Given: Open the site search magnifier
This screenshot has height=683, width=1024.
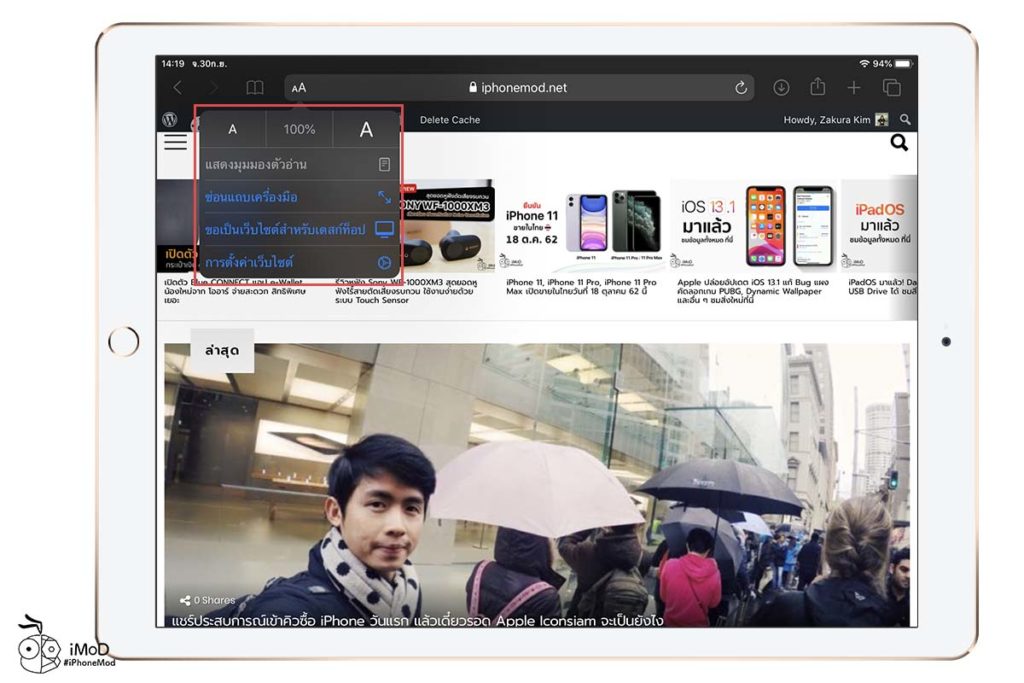Looking at the screenshot, I should click(x=899, y=143).
